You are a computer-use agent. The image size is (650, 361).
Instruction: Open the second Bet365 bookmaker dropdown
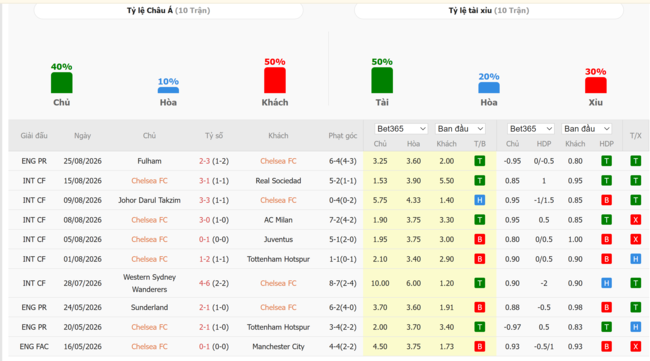pos(531,129)
